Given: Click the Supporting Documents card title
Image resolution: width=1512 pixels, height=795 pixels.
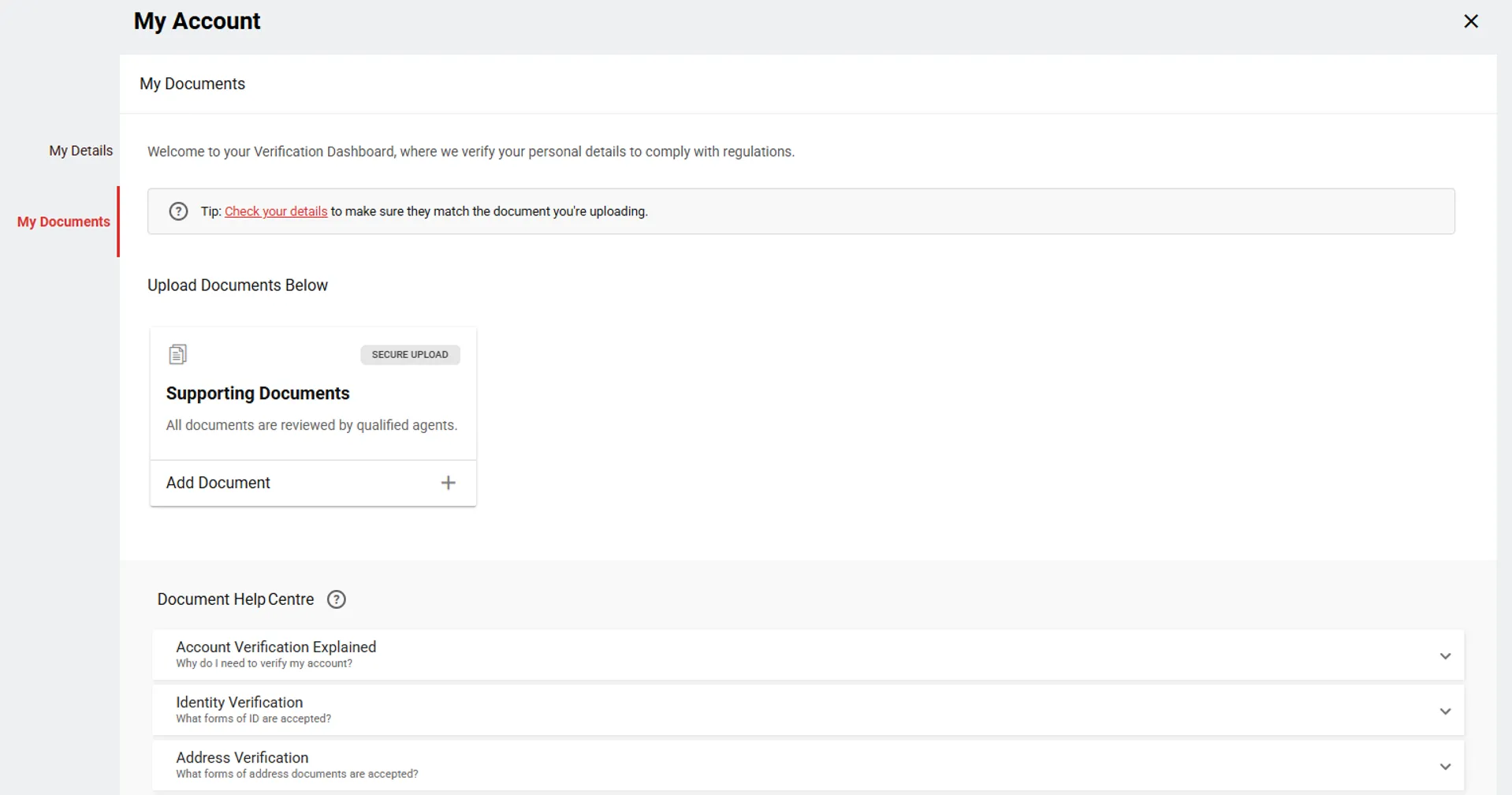Looking at the screenshot, I should coord(258,394).
